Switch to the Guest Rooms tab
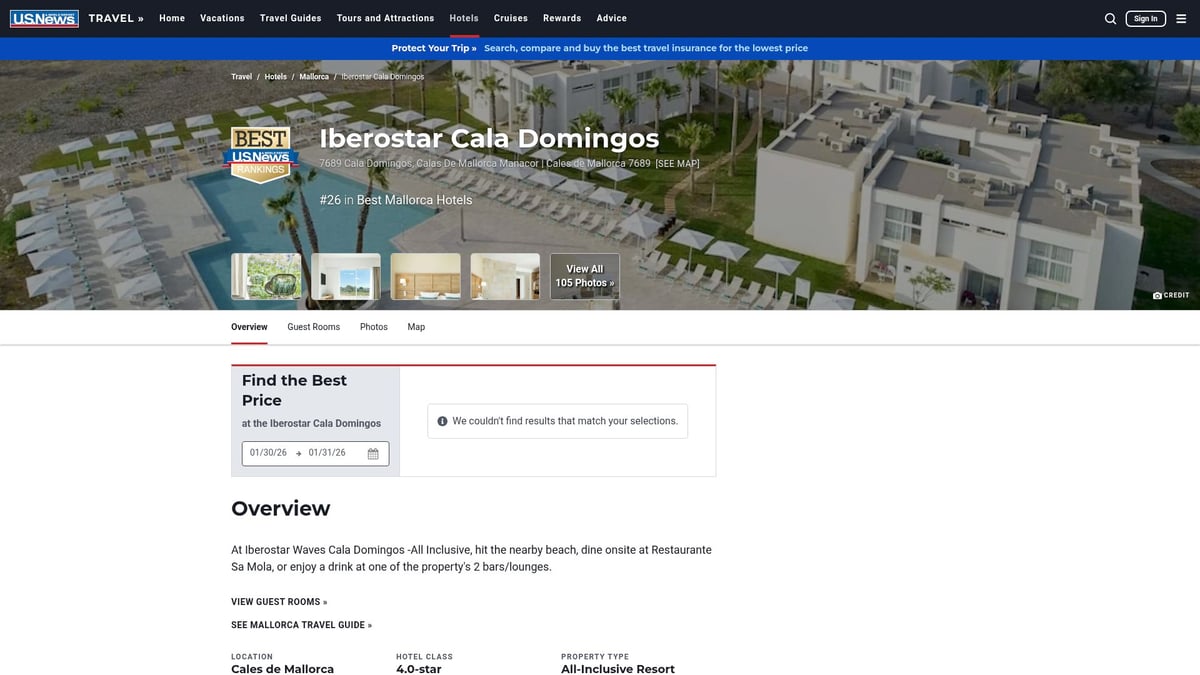1200x675 pixels. (x=313, y=326)
